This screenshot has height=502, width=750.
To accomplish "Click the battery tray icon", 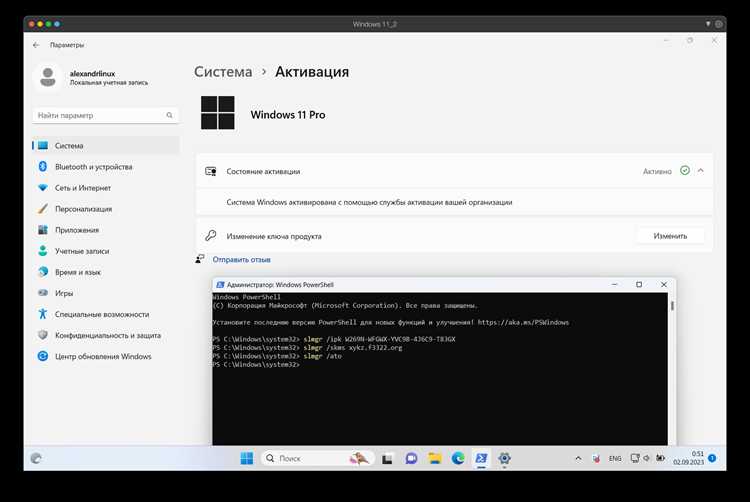I will (661, 458).
